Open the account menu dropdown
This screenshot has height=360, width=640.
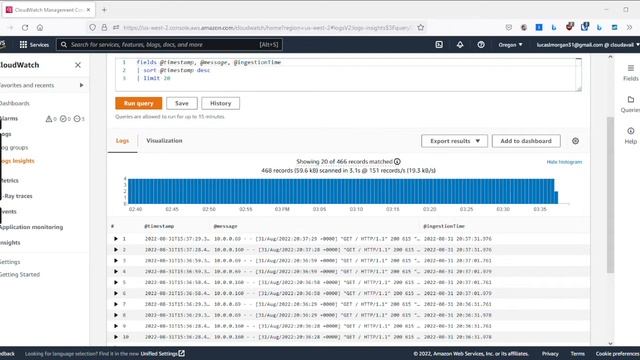click(x=588, y=44)
